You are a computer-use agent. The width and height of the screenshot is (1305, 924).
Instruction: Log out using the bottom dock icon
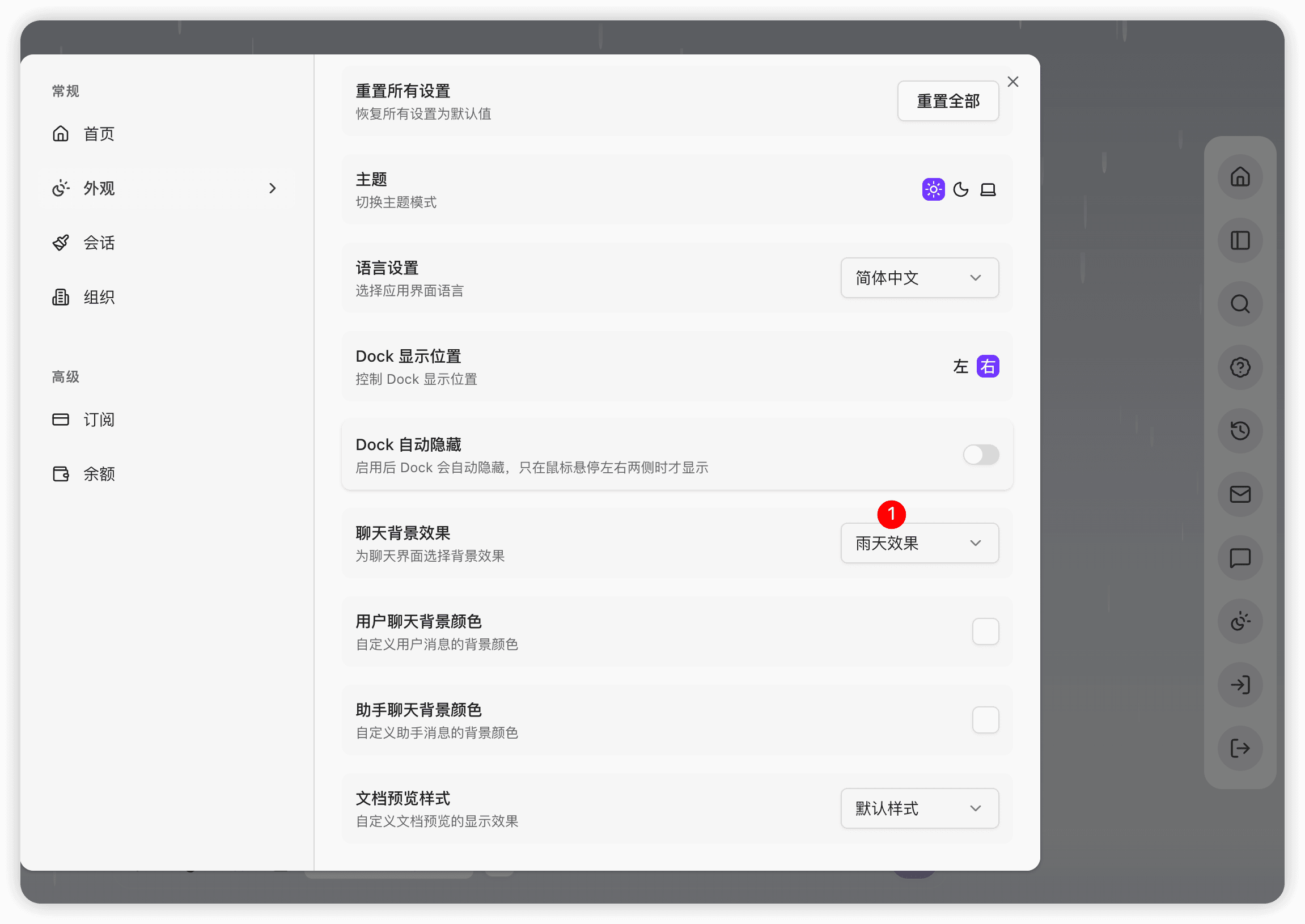click(1240, 748)
